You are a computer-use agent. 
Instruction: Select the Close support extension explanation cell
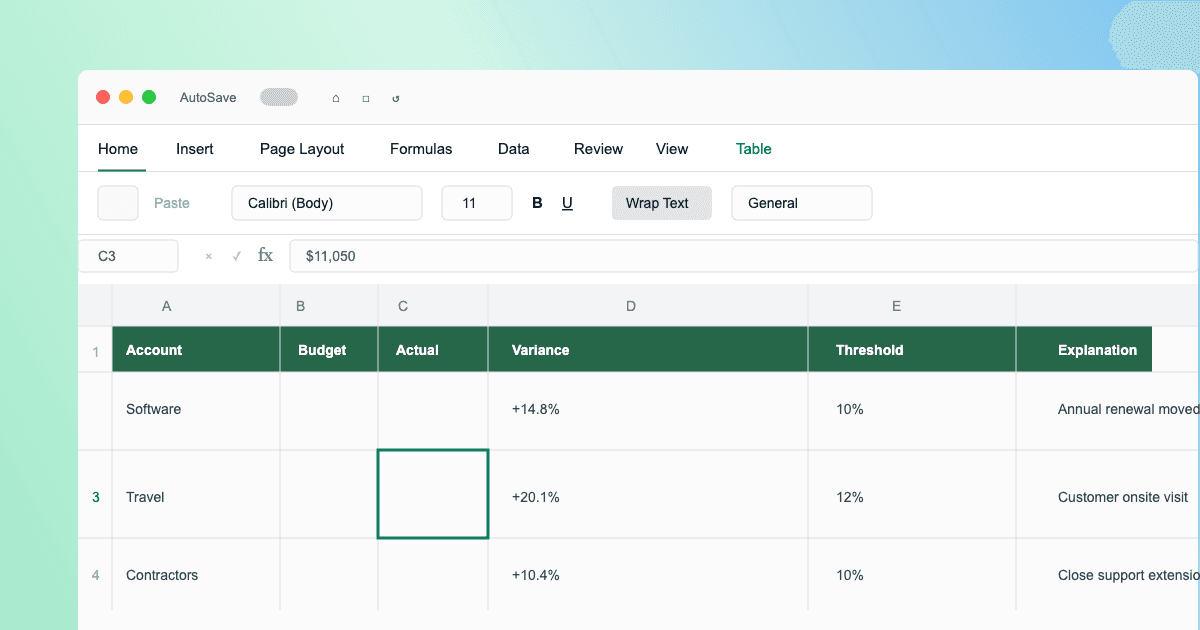point(1108,575)
